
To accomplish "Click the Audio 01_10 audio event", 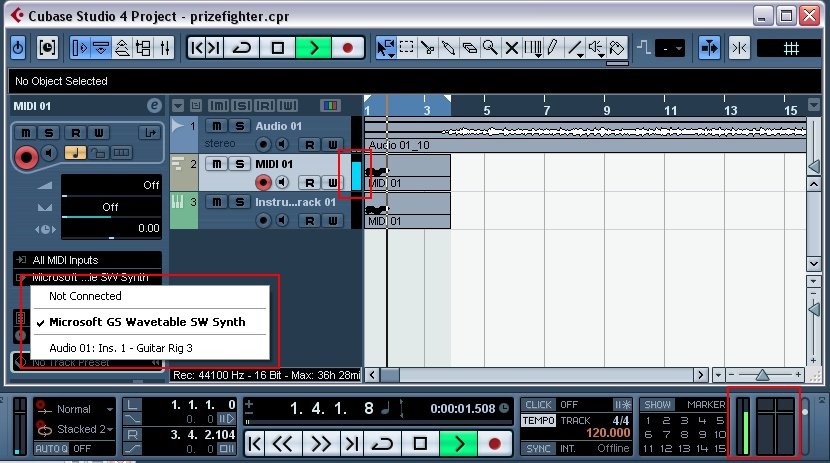I will [585, 135].
